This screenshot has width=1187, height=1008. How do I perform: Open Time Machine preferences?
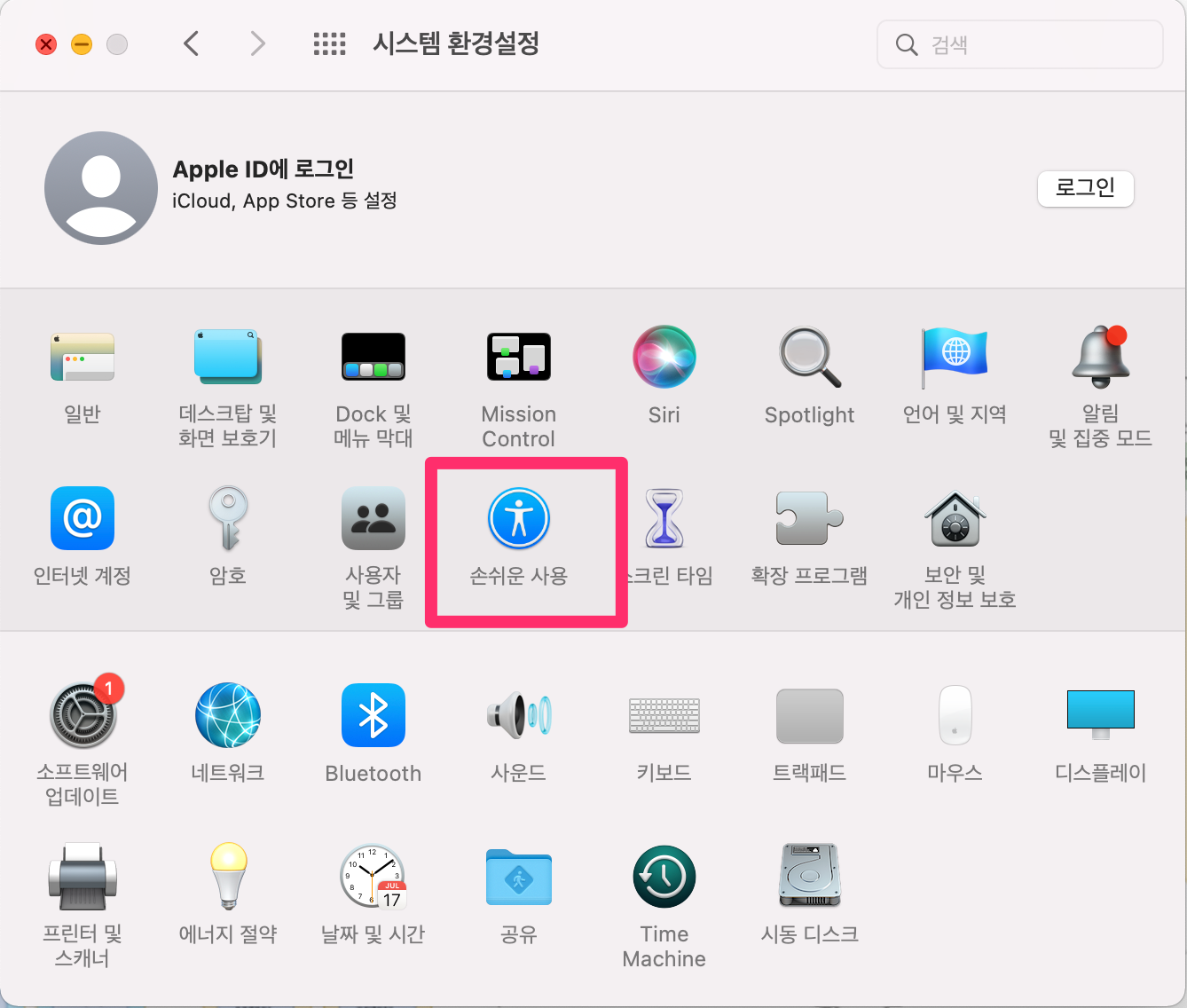point(664,877)
